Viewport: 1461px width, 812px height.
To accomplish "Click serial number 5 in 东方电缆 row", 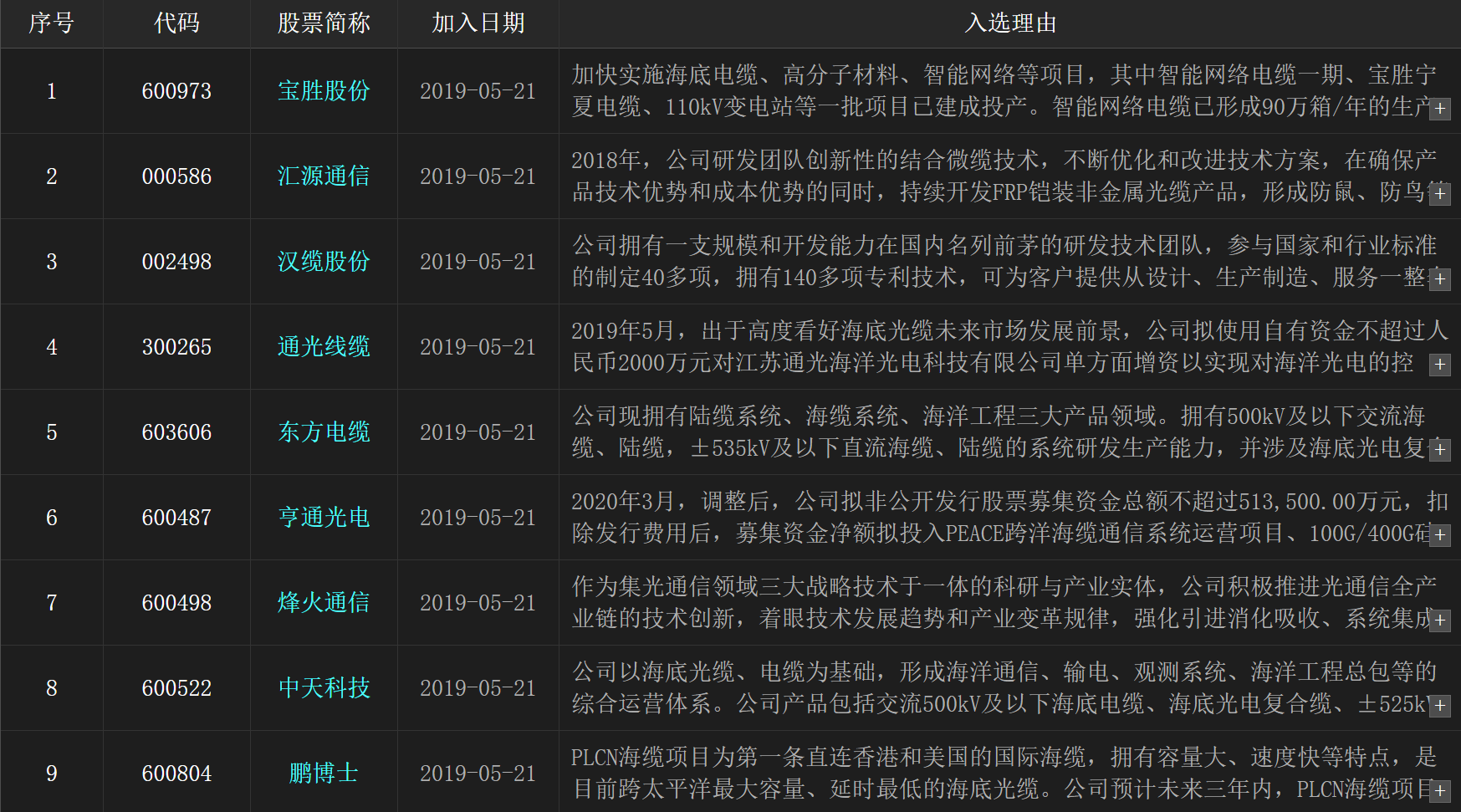I will pos(52,432).
